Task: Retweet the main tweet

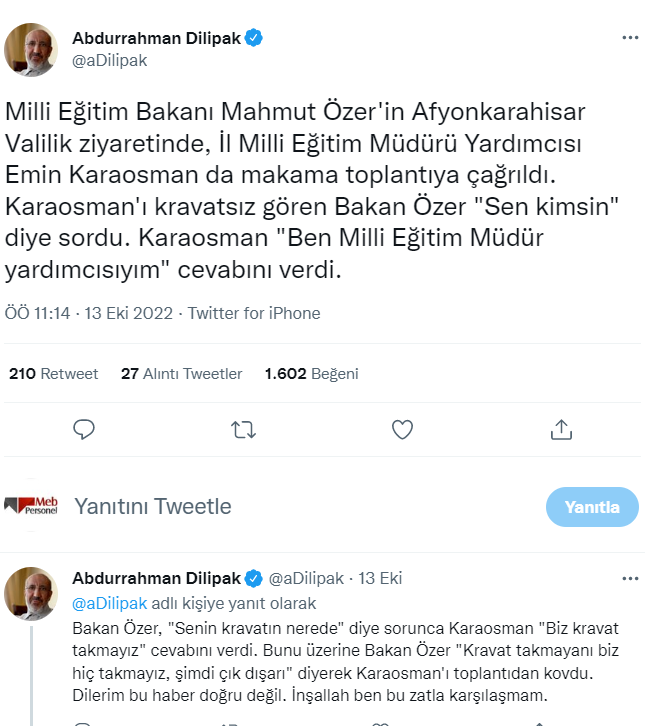Action: tap(243, 429)
